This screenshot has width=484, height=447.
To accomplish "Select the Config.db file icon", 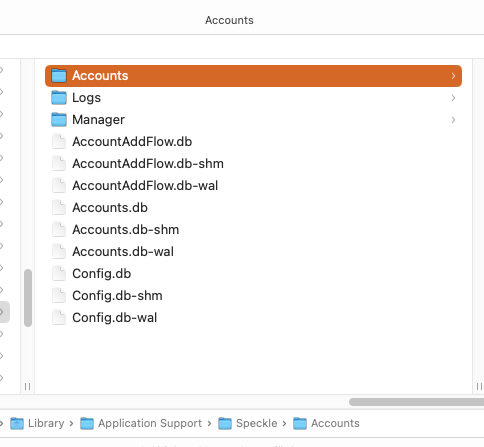I will pyautogui.click(x=59, y=274).
